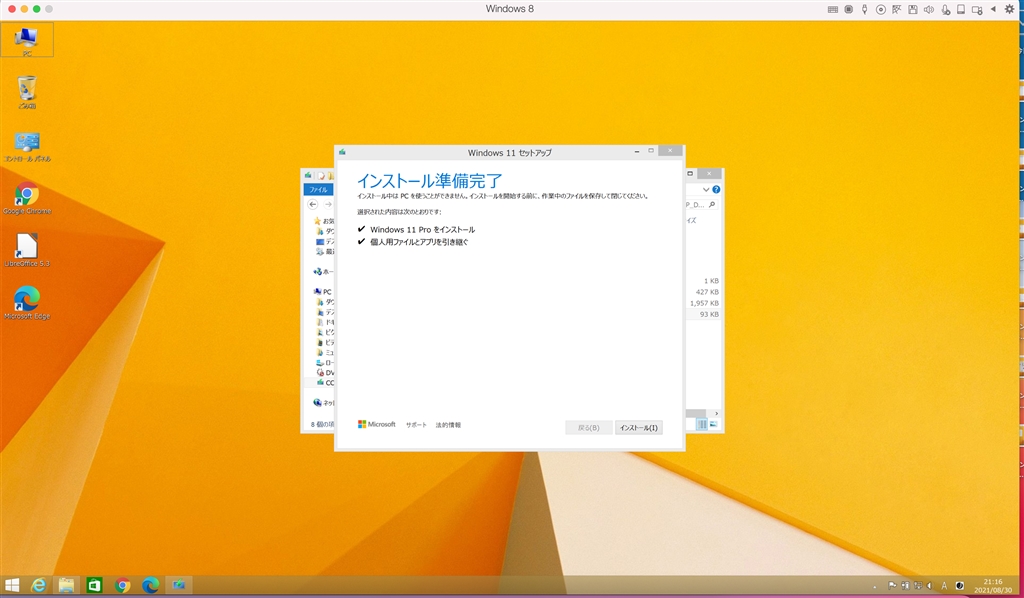Open the Windows Start button
Screen dimensions: 1024x598
pos(12,586)
